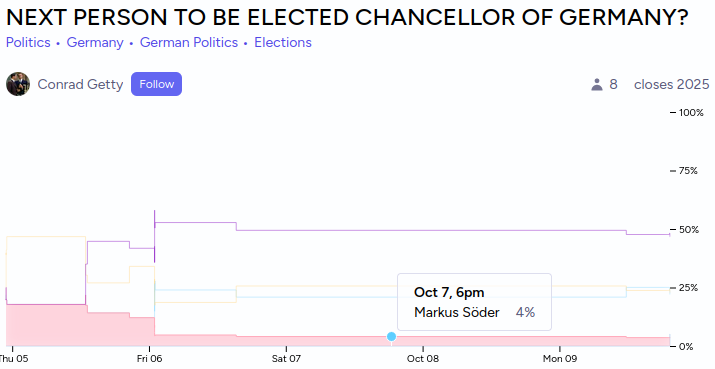Open the German Politics topic tag
Viewport: 715px width, 369px height.
[x=189, y=42]
